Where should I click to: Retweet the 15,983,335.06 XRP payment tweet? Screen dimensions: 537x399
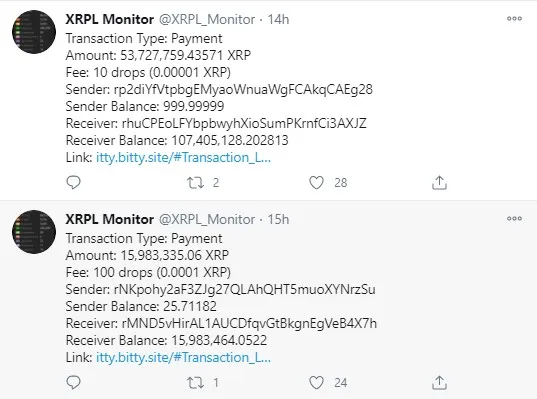point(196,383)
